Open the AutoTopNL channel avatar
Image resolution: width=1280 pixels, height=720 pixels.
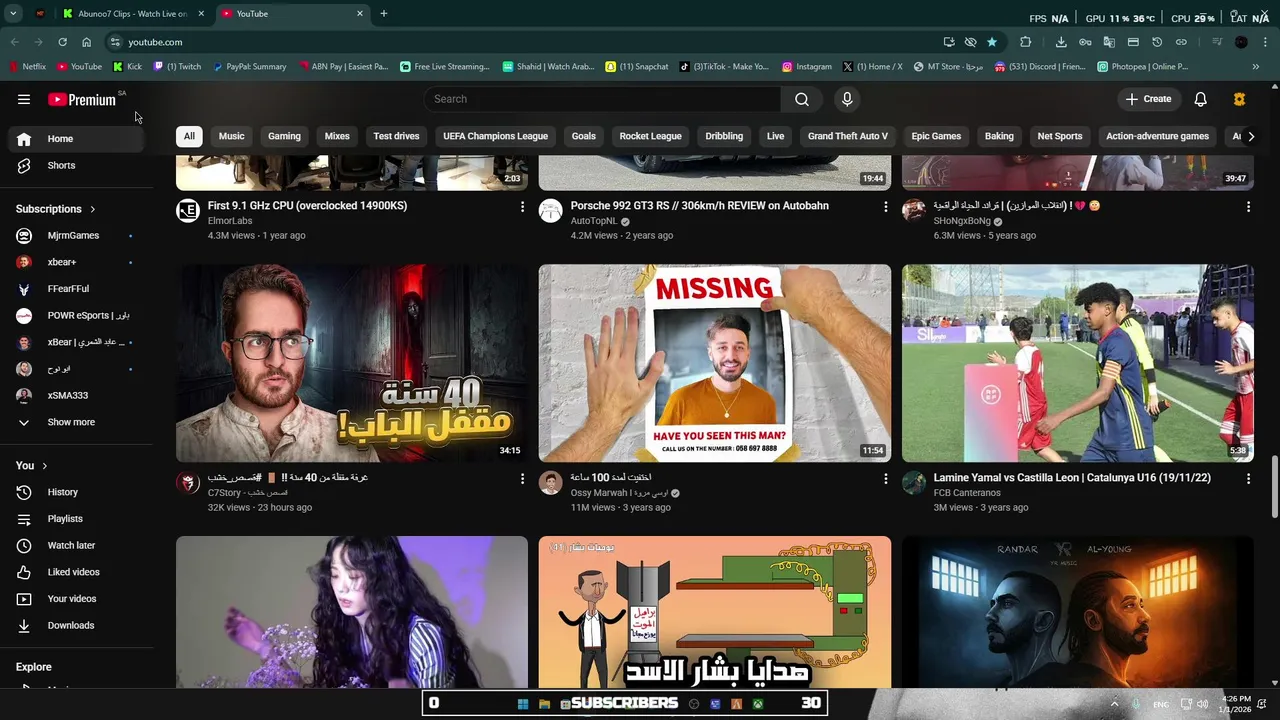[551, 210]
